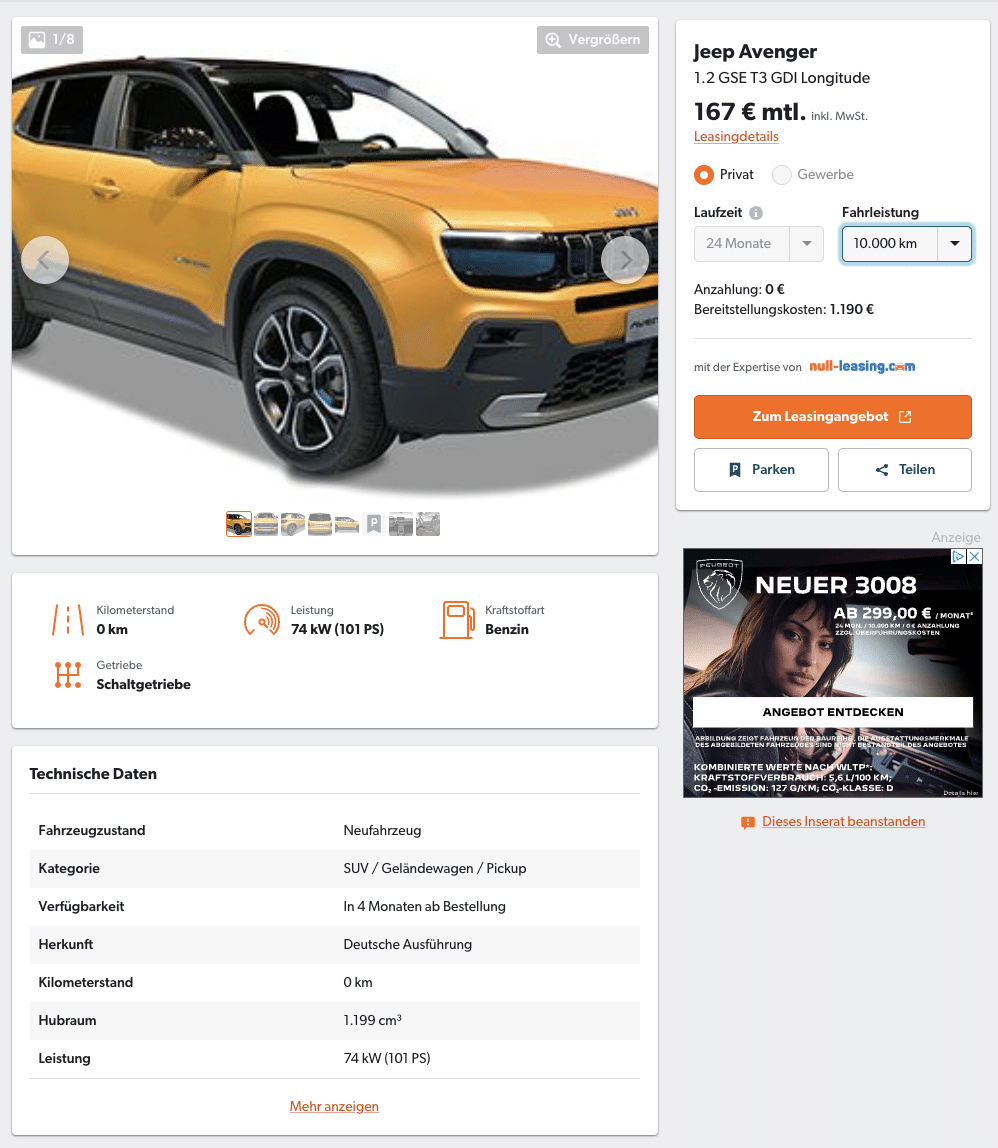Open the Leasingdetails link

tap(736, 137)
